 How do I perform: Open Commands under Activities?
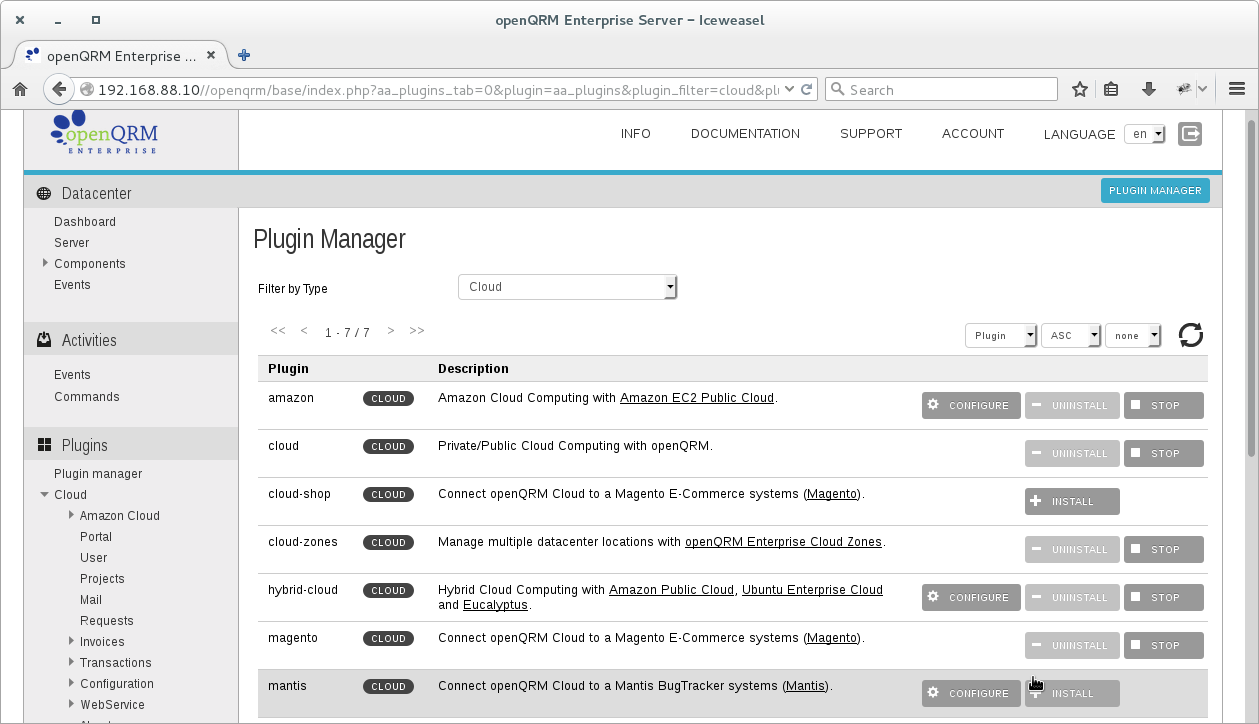pyautogui.click(x=87, y=397)
